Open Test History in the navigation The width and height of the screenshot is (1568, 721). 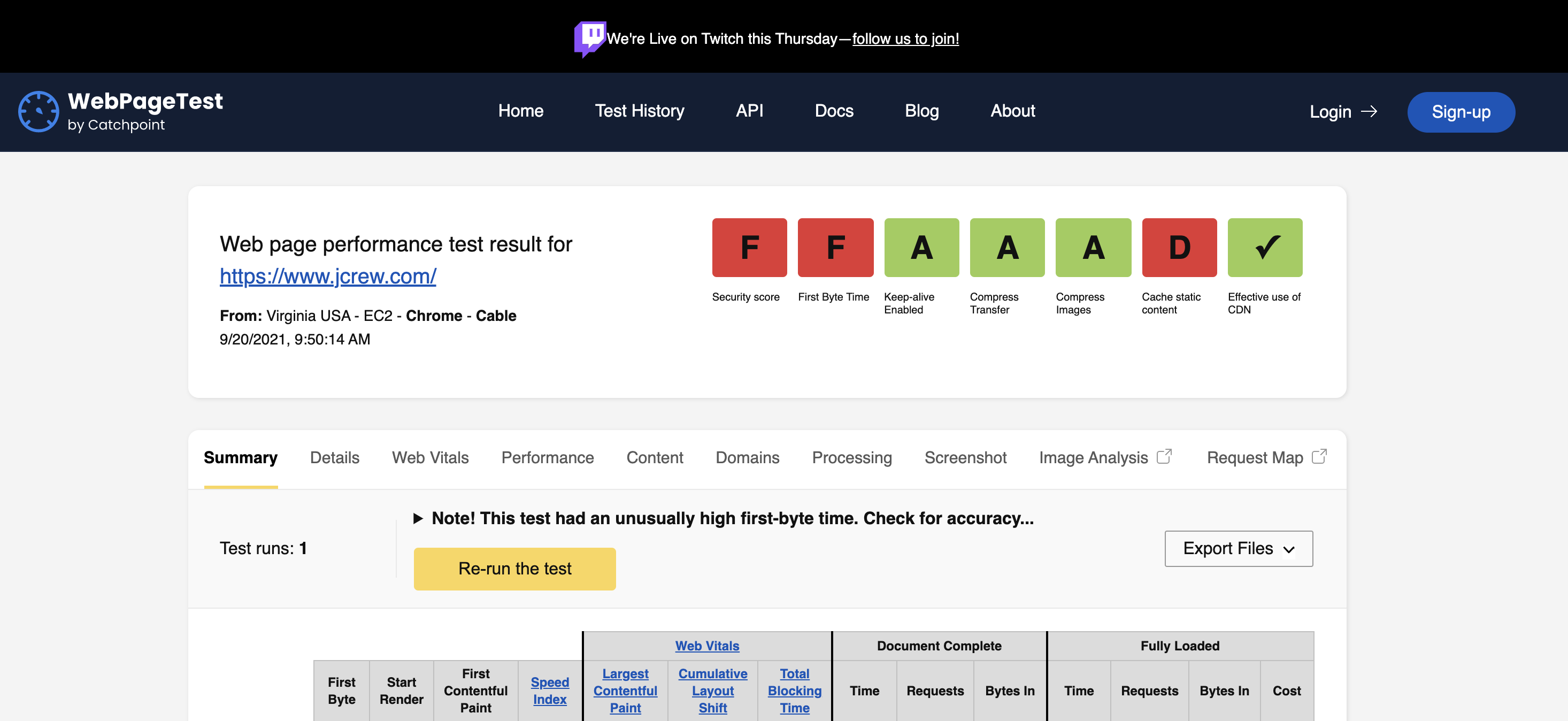tap(639, 111)
